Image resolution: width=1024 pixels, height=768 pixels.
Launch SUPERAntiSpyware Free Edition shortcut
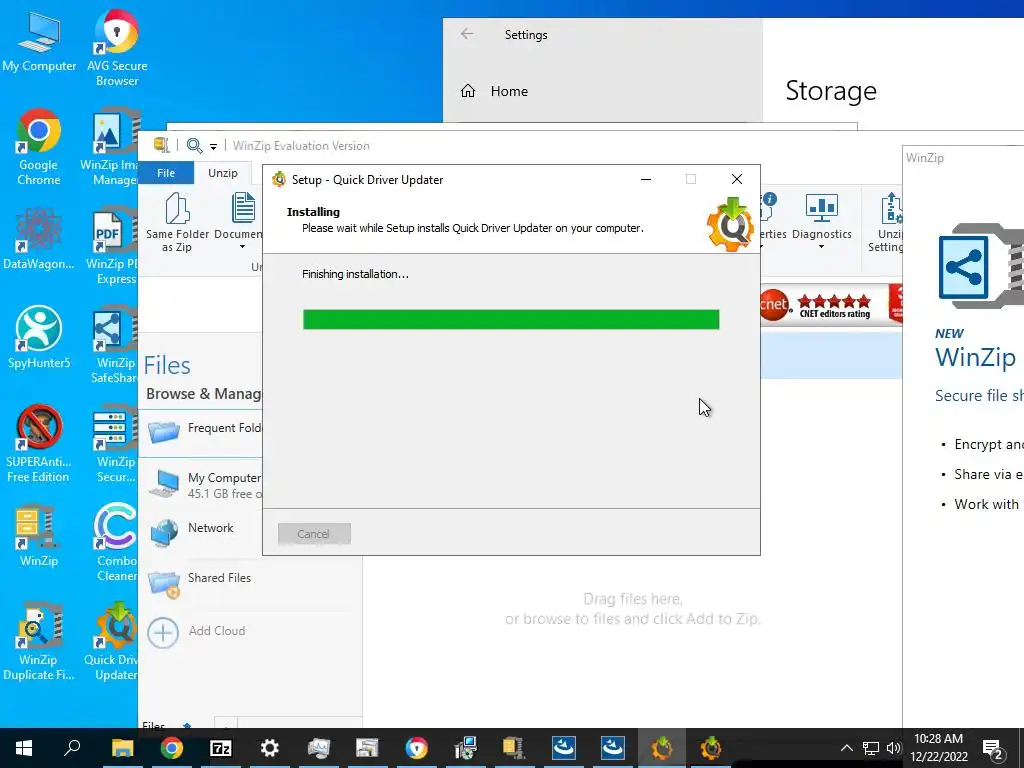(39, 443)
